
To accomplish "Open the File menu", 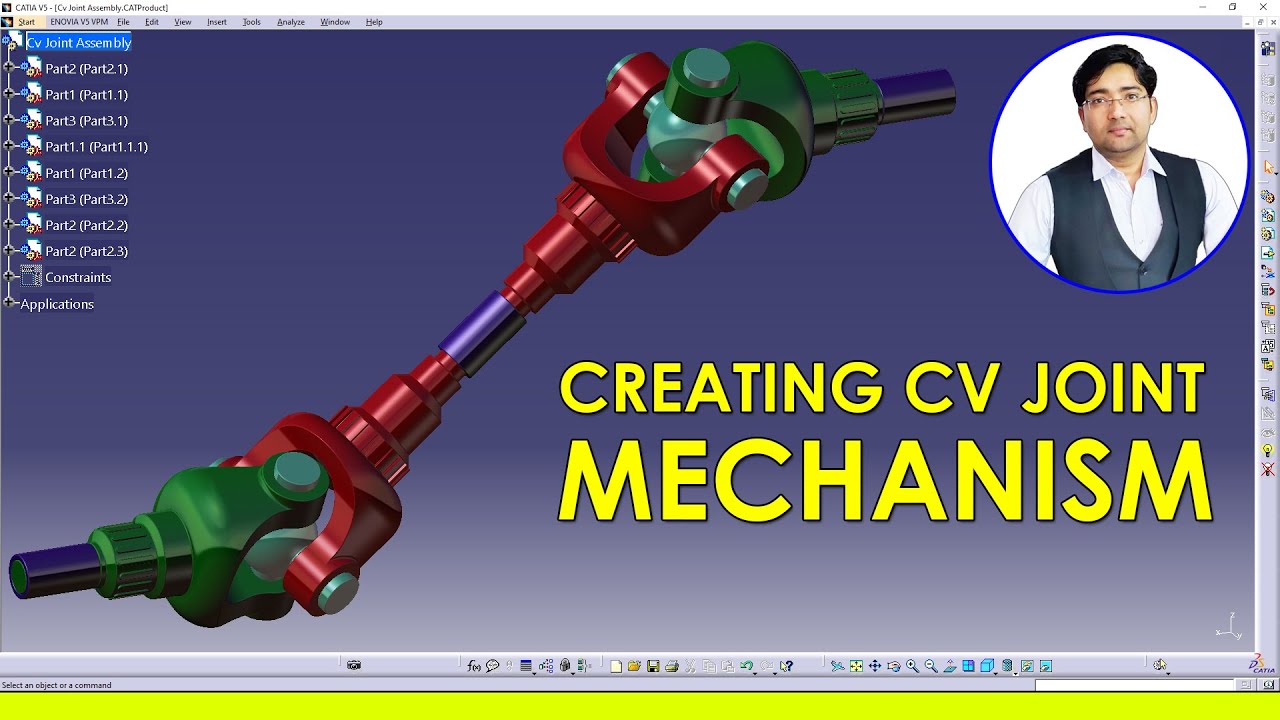I will click(123, 22).
